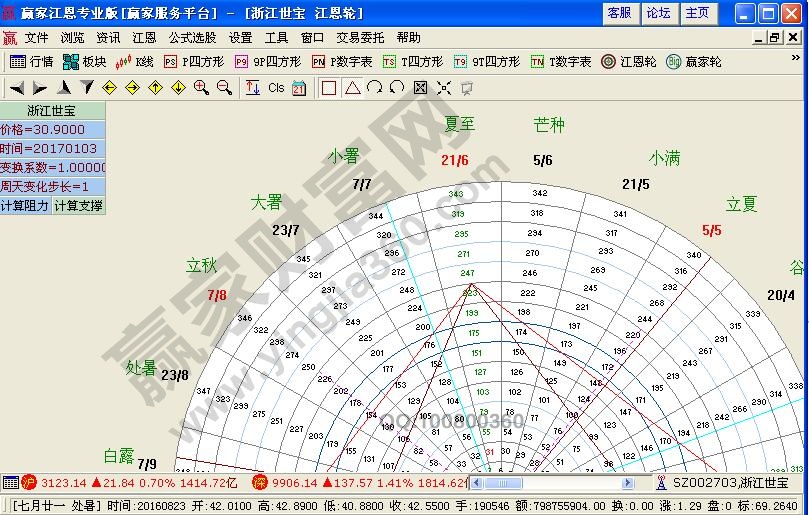Click the horizontal scrollbar left arrow

(x=477, y=483)
